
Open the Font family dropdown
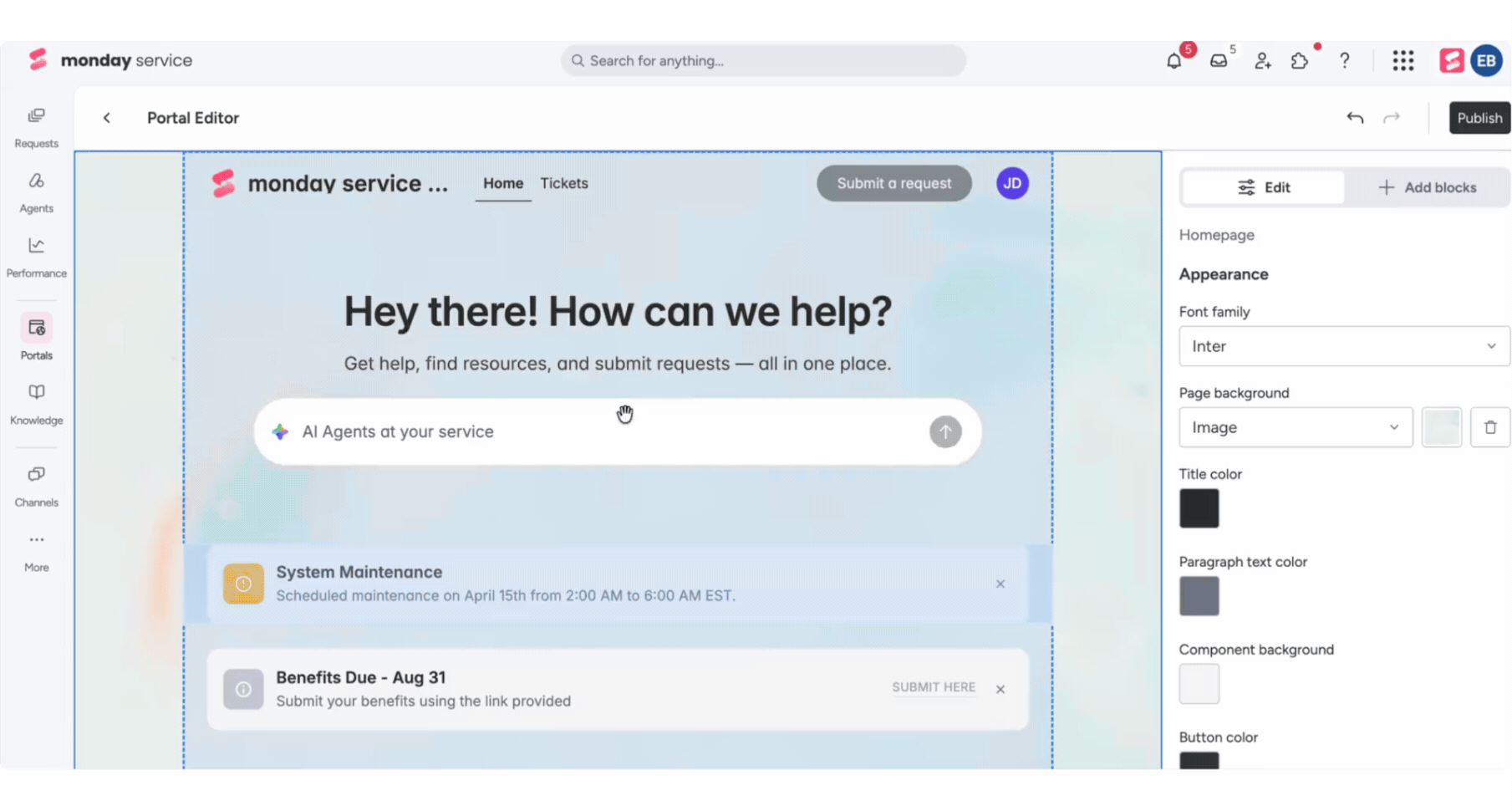1344,346
